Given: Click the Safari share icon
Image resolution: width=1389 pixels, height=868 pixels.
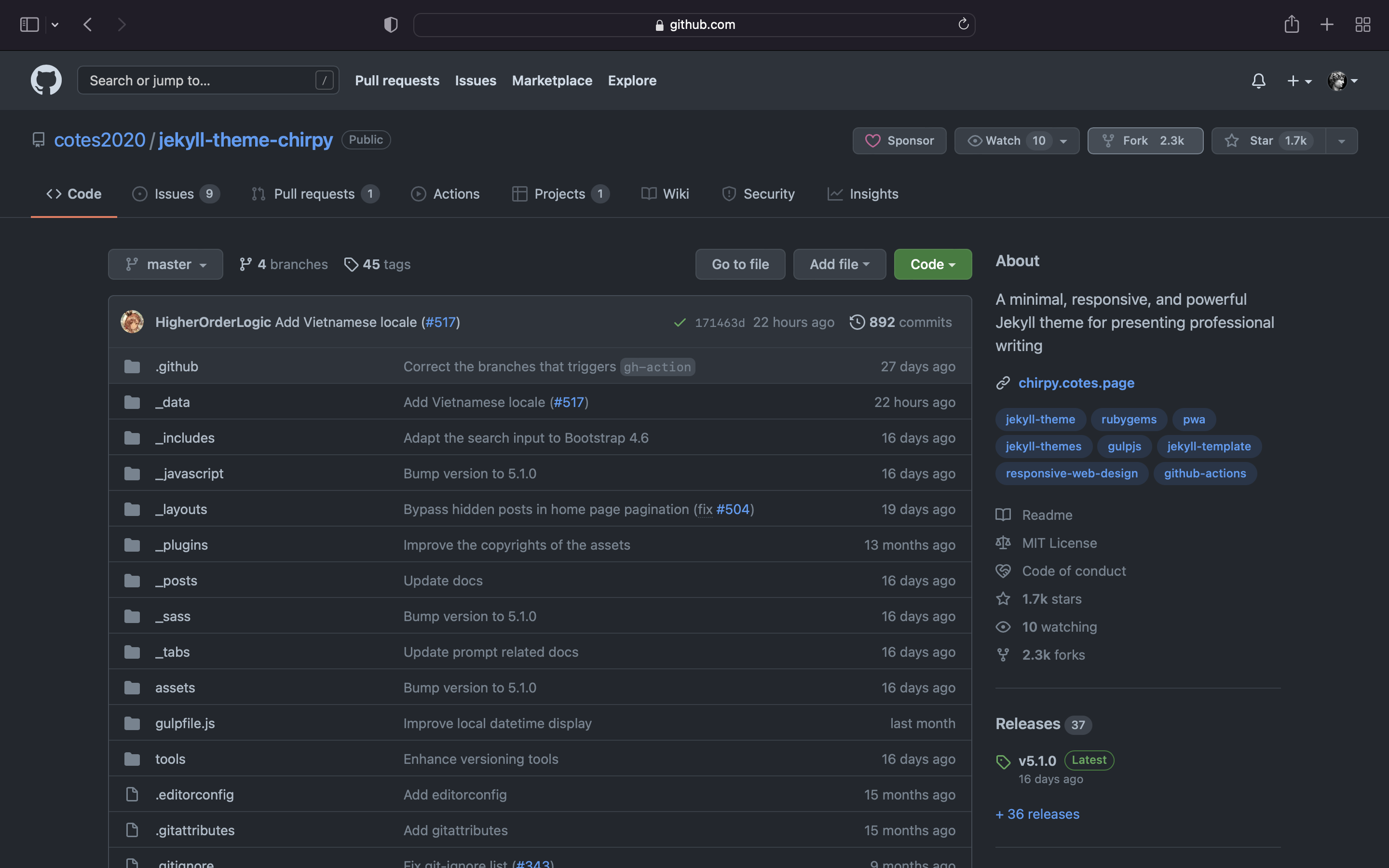Looking at the screenshot, I should (x=1292, y=24).
